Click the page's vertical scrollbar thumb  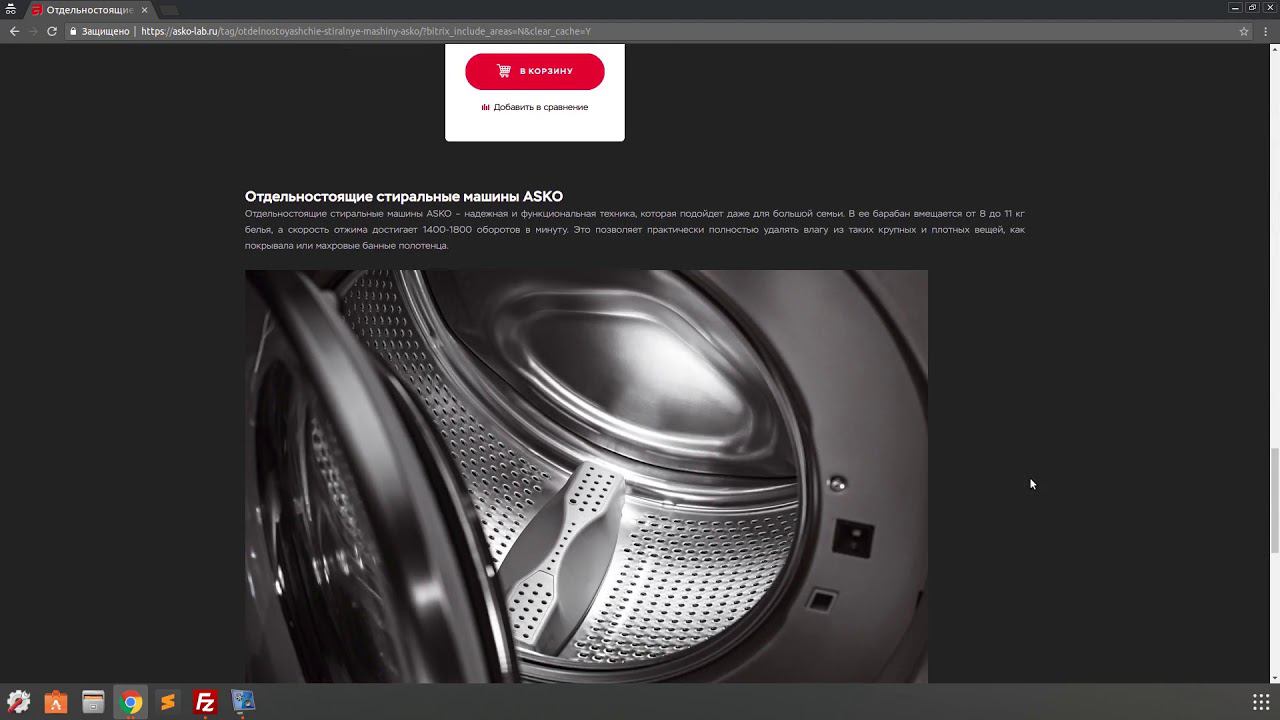click(1274, 501)
